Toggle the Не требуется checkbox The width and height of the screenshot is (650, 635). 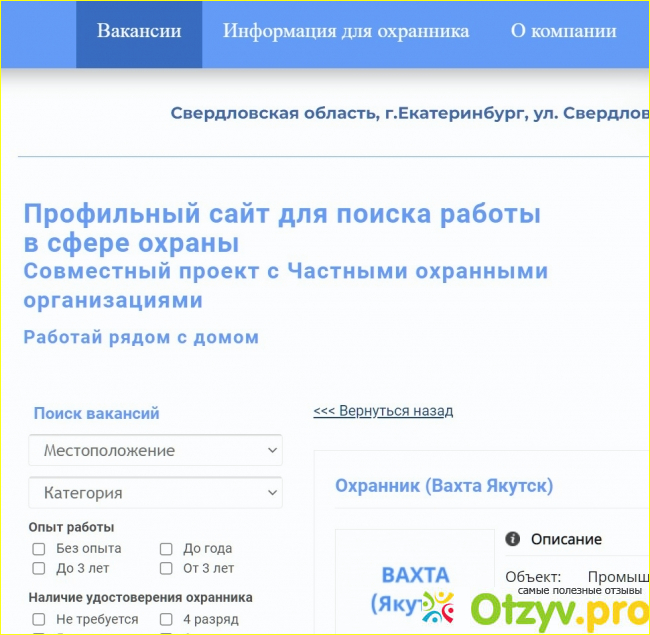point(39,620)
